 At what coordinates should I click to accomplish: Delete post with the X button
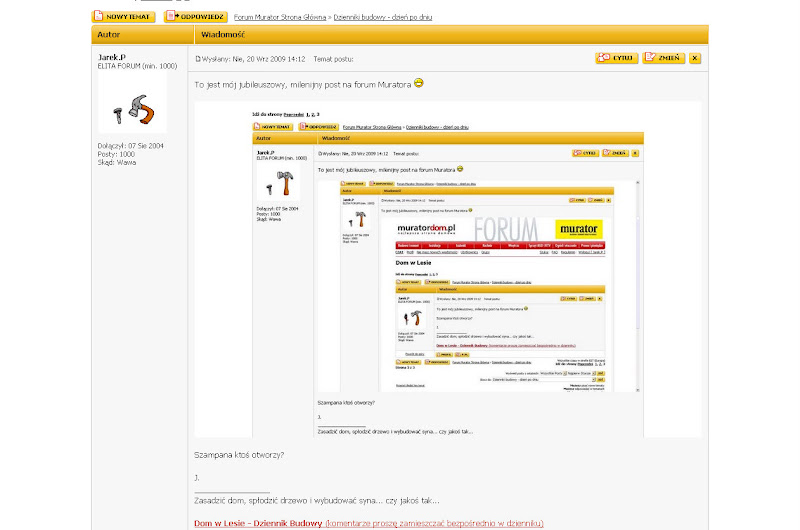(x=694, y=58)
